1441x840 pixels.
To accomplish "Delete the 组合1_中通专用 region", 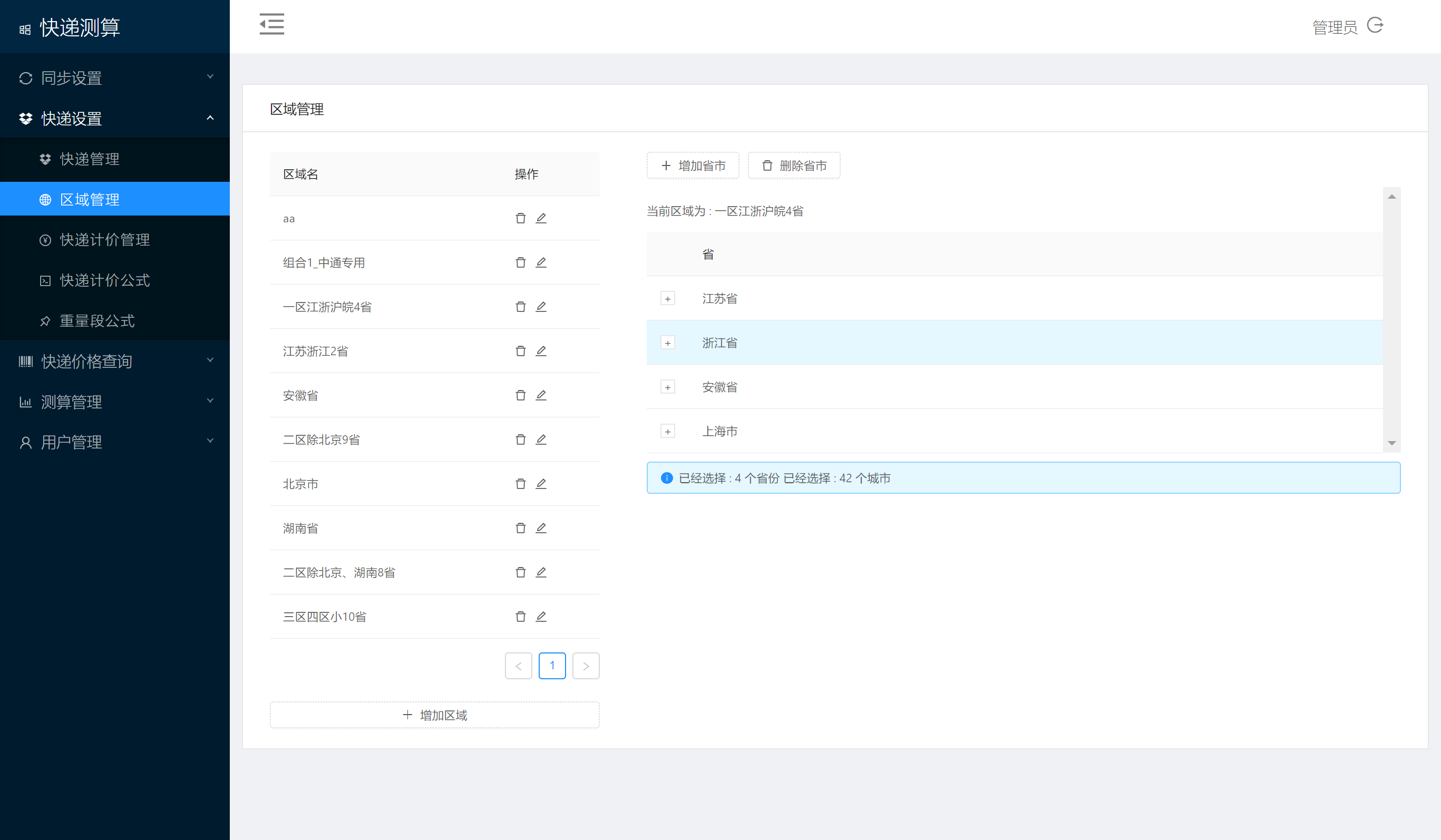I will pyautogui.click(x=520, y=262).
